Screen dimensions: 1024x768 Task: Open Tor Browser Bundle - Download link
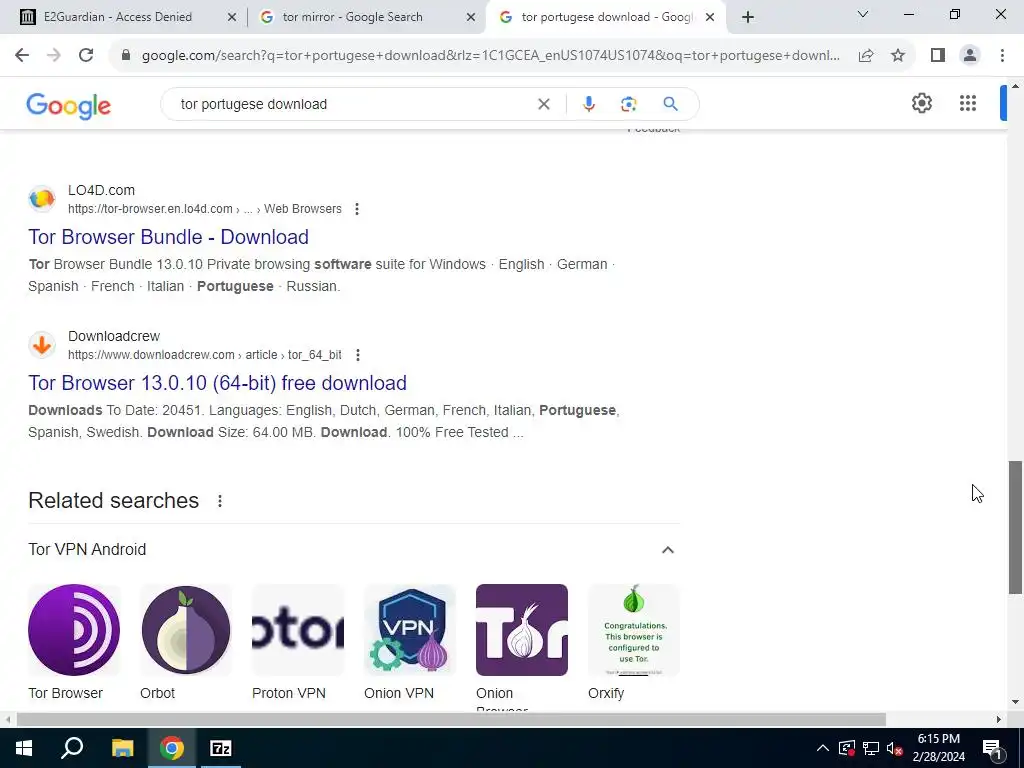pos(168,237)
